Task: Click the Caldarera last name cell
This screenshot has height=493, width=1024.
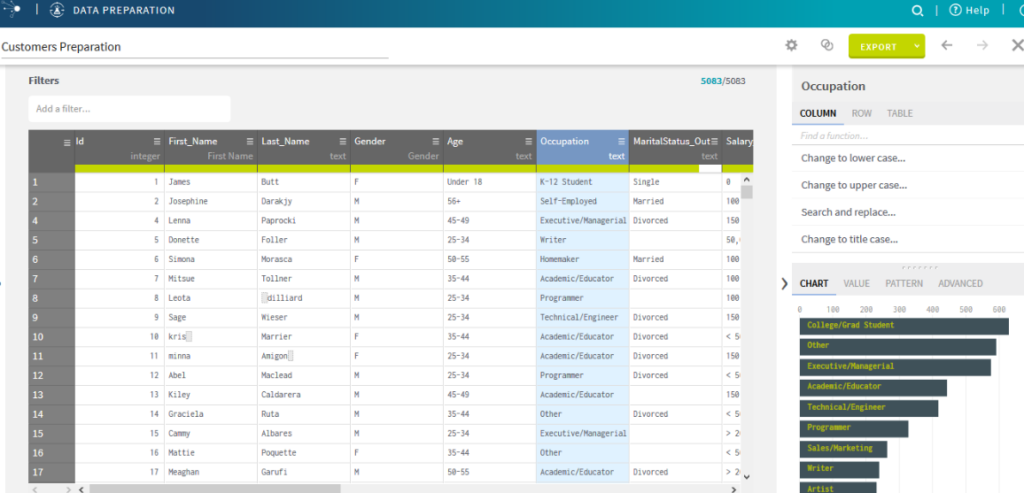Action: [x=304, y=394]
